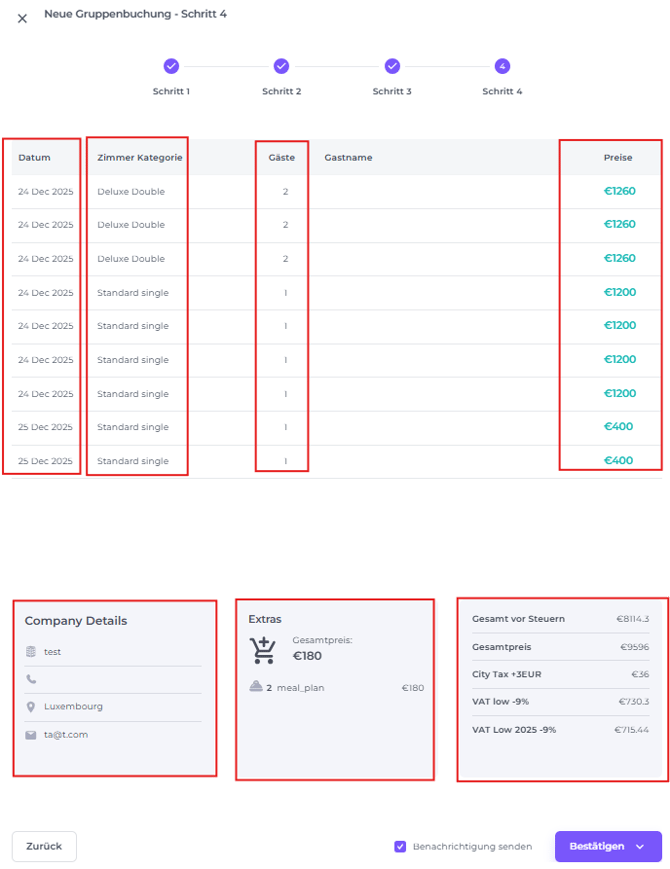
Task: Jump to the Schritt 2 step circle
Action: point(281,66)
